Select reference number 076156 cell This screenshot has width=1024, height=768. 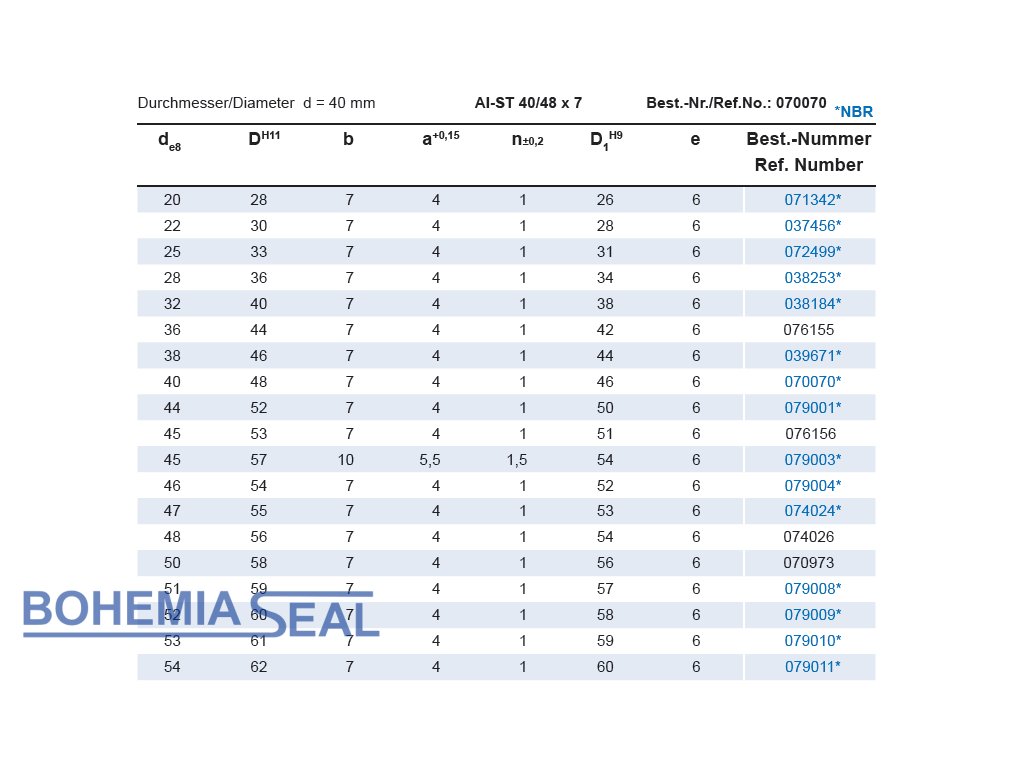(810, 434)
